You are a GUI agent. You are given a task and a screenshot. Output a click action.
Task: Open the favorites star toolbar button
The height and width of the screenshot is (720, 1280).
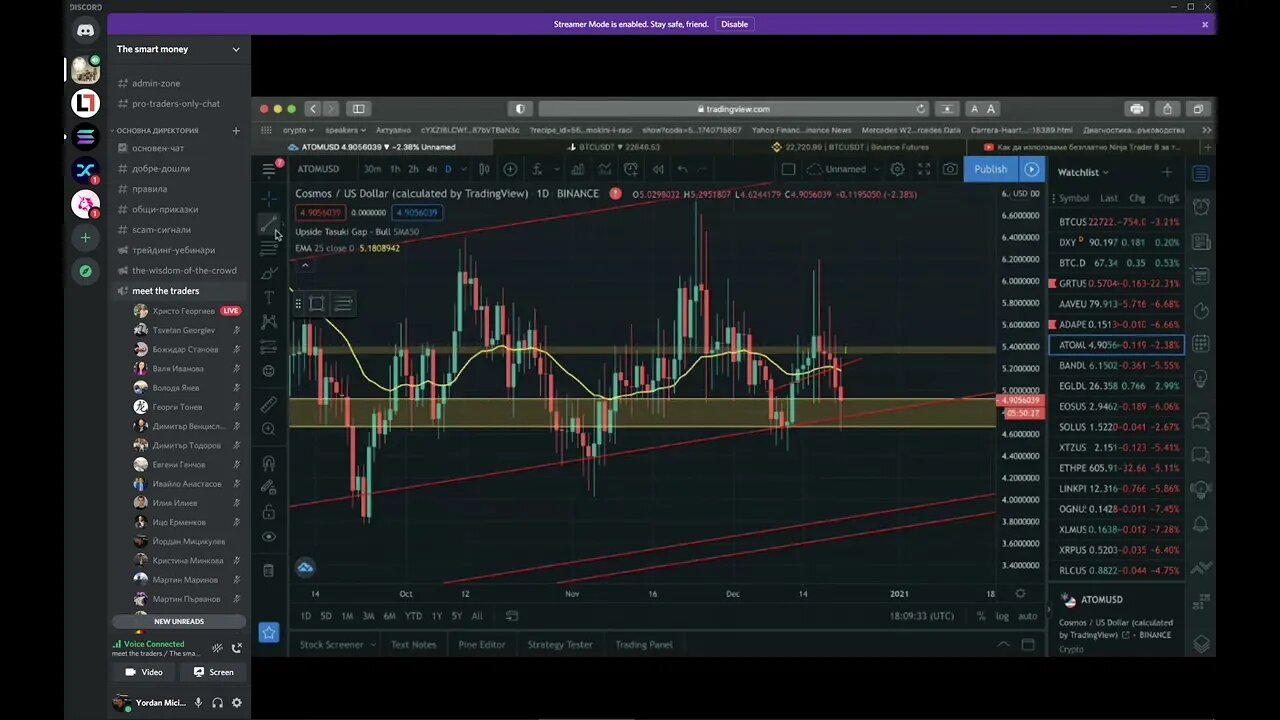coord(268,632)
